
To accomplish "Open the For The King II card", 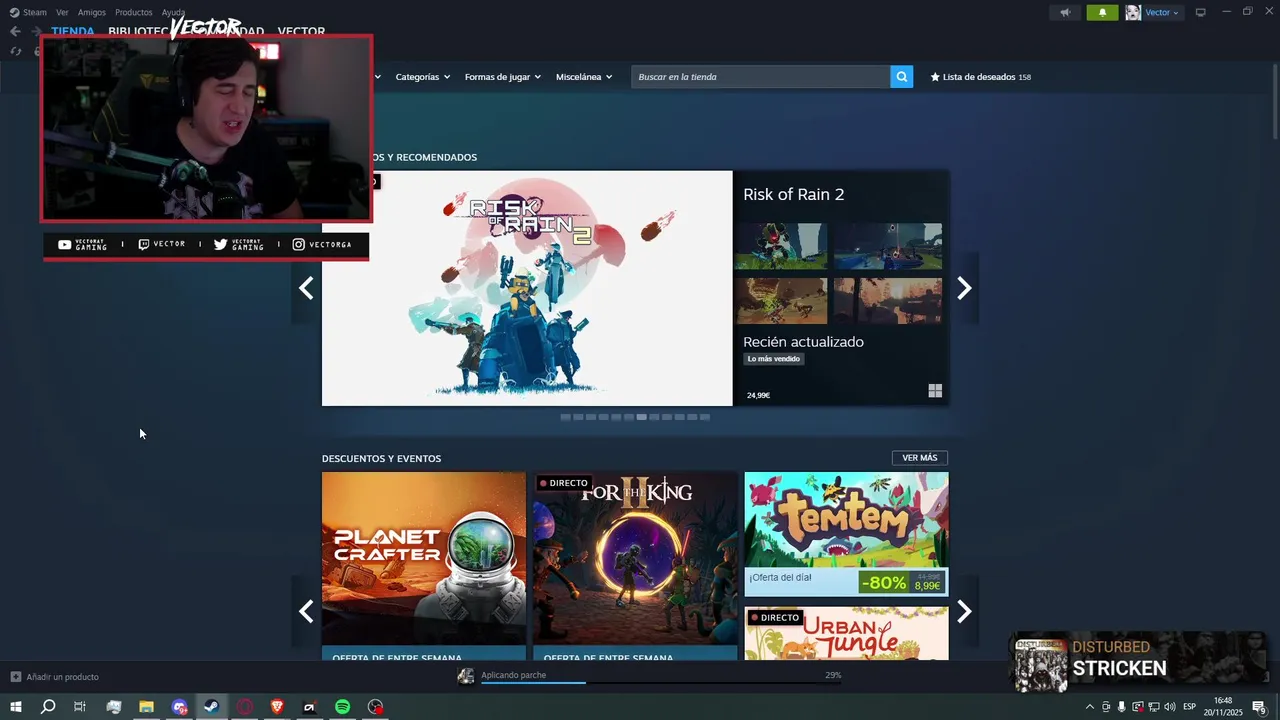I will [635, 566].
